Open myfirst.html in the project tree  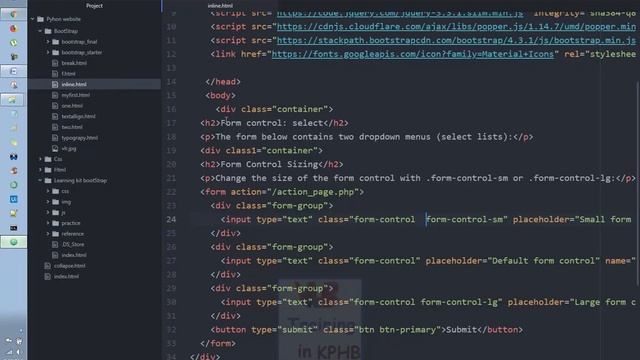pos(76,95)
